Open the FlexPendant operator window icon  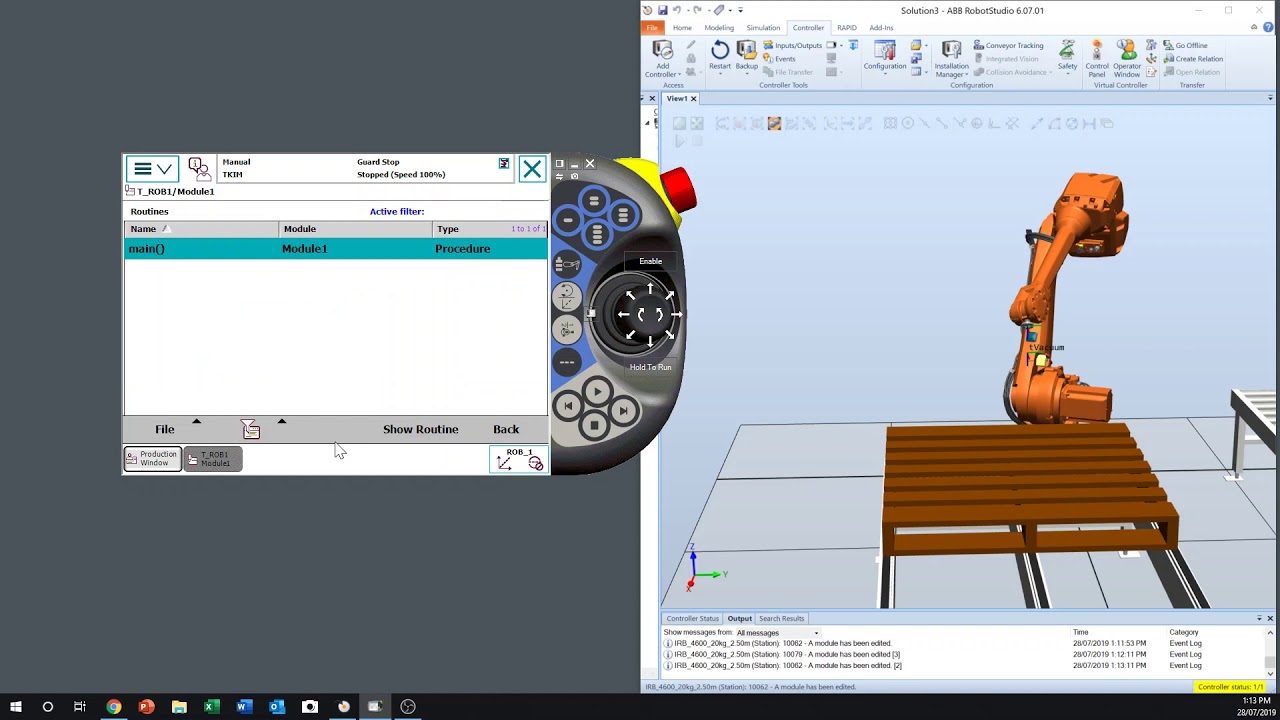199,168
